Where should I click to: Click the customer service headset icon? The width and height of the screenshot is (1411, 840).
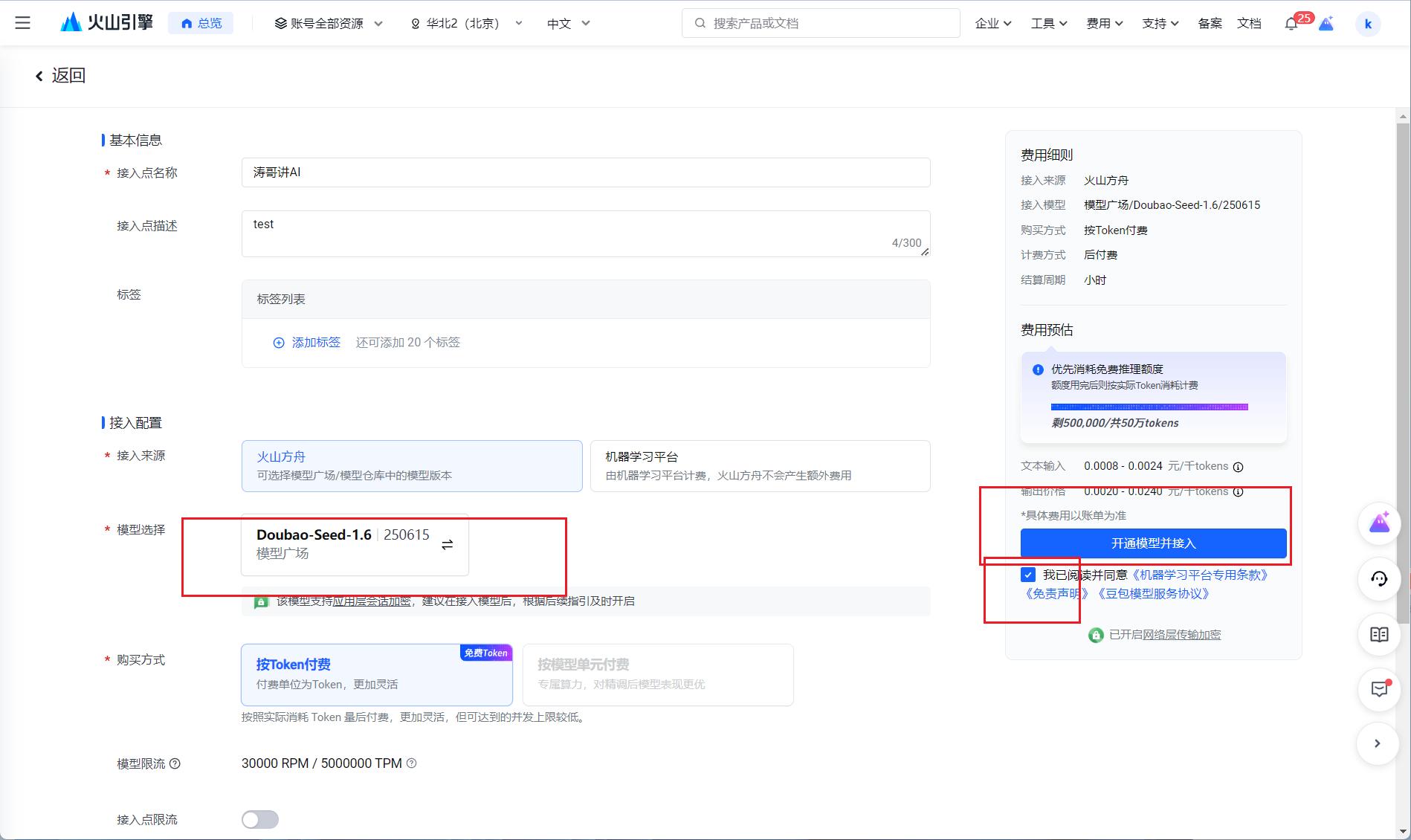click(x=1379, y=579)
